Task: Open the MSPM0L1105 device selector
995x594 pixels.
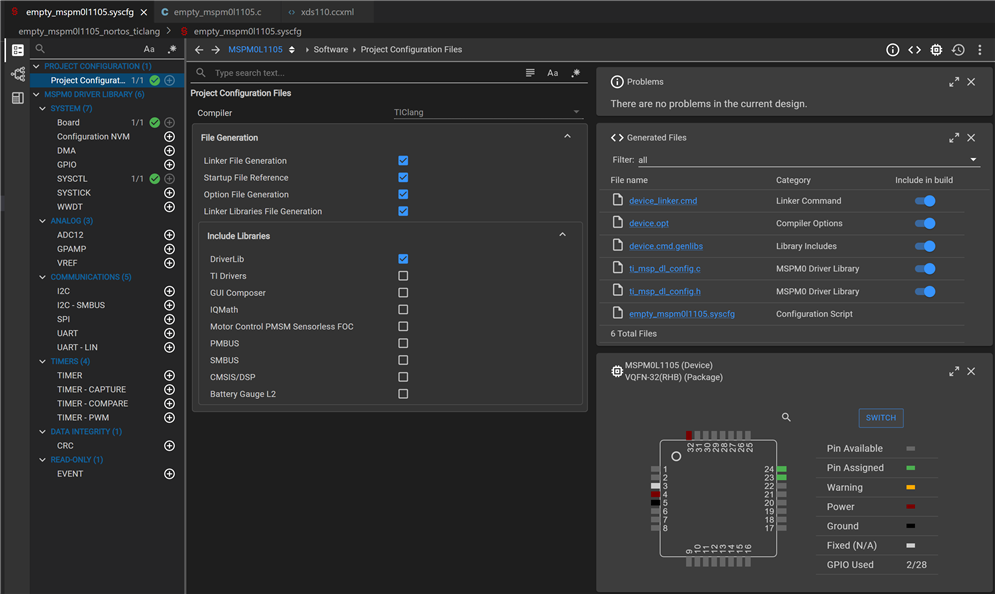Action: (261, 50)
